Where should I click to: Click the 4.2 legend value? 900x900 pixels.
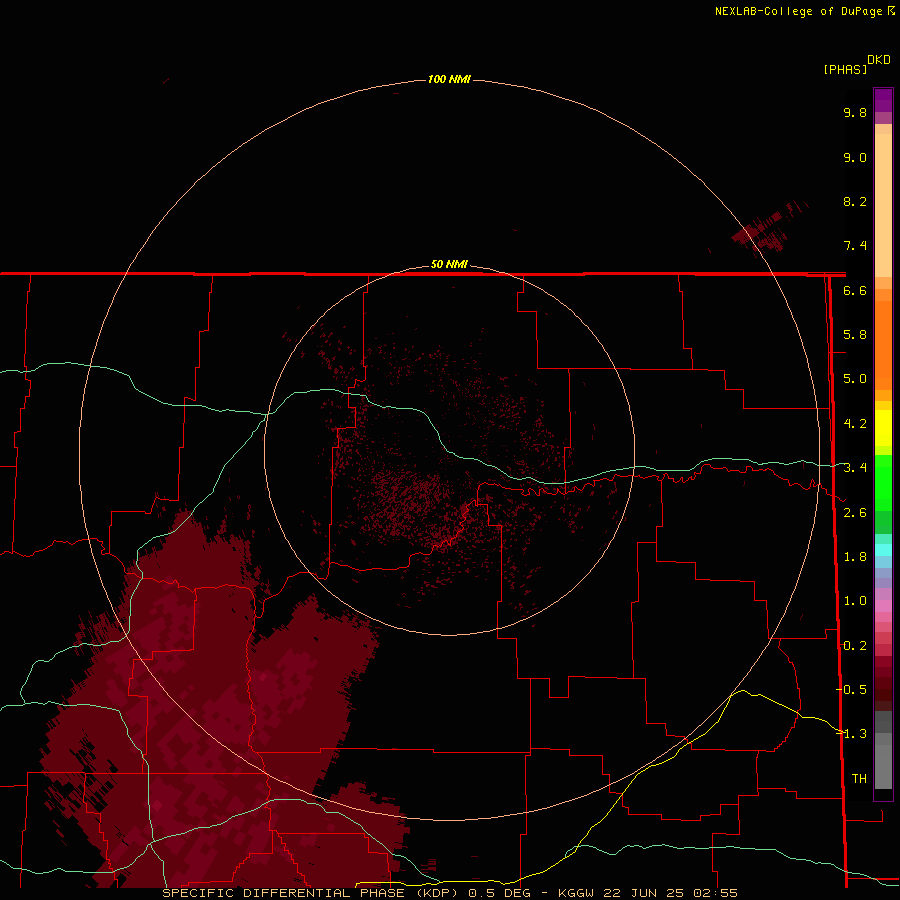855,424
